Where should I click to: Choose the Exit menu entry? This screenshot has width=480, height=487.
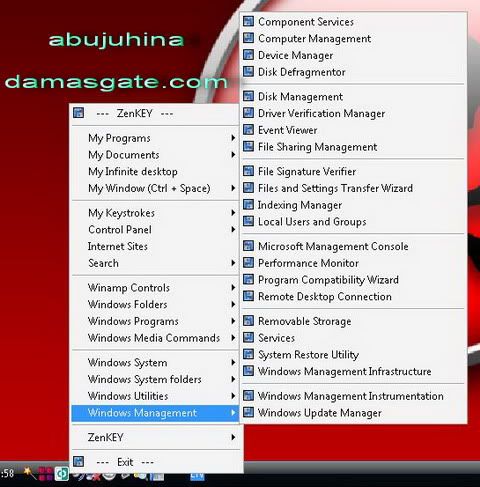(x=155, y=462)
